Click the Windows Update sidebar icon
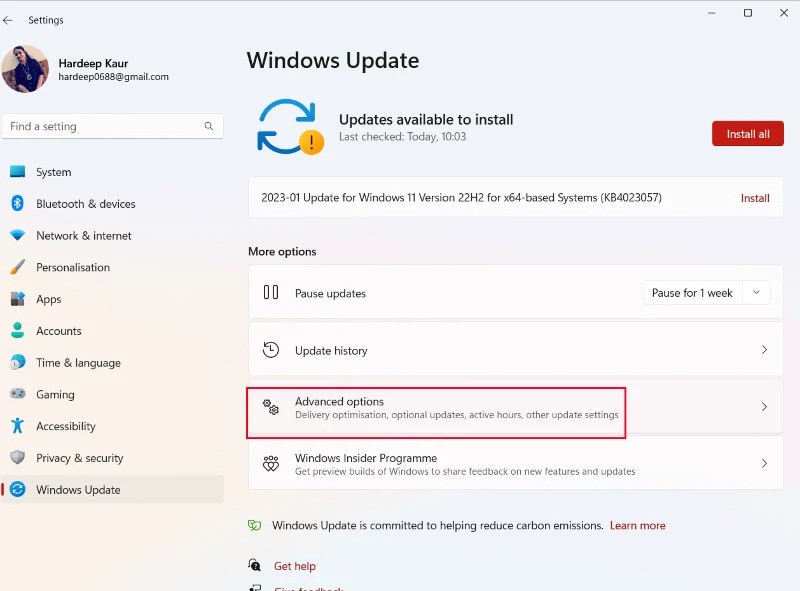Screen dimensions: 800x591 (x=17, y=489)
